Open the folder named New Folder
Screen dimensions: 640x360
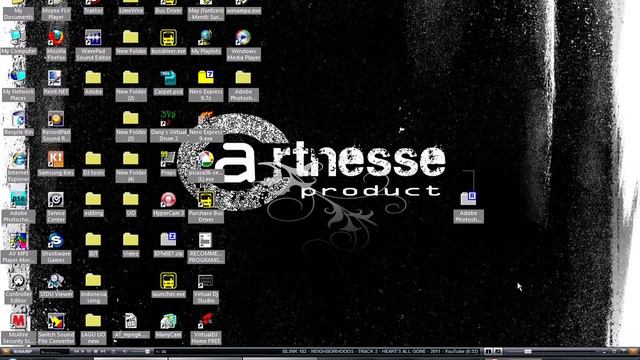coord(131,38)
